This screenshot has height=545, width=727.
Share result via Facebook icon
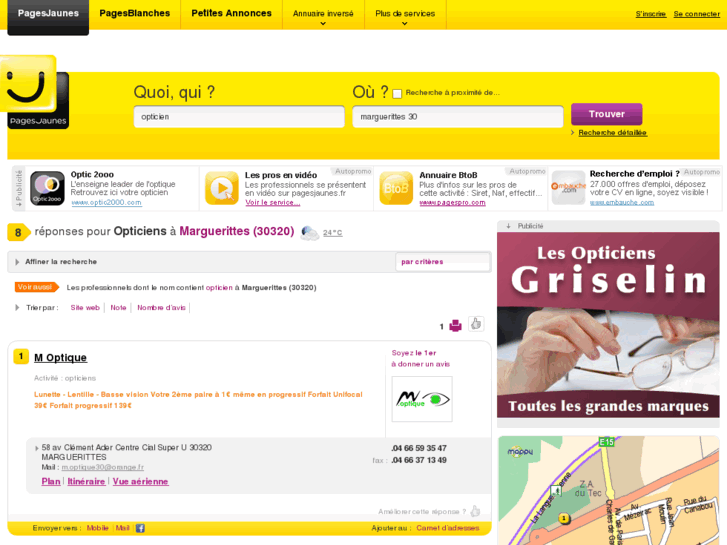(140, 528)
